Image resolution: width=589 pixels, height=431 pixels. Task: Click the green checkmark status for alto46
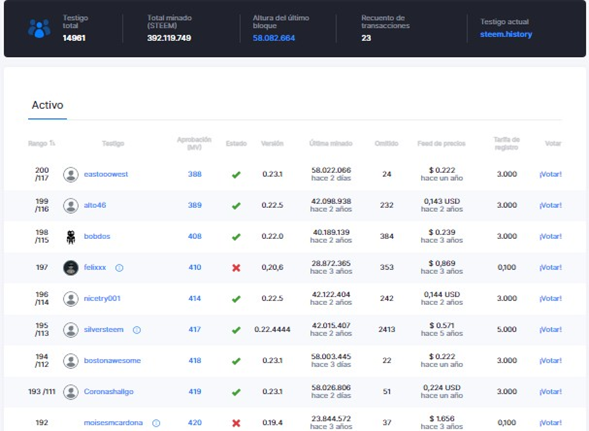click(236, 206)
